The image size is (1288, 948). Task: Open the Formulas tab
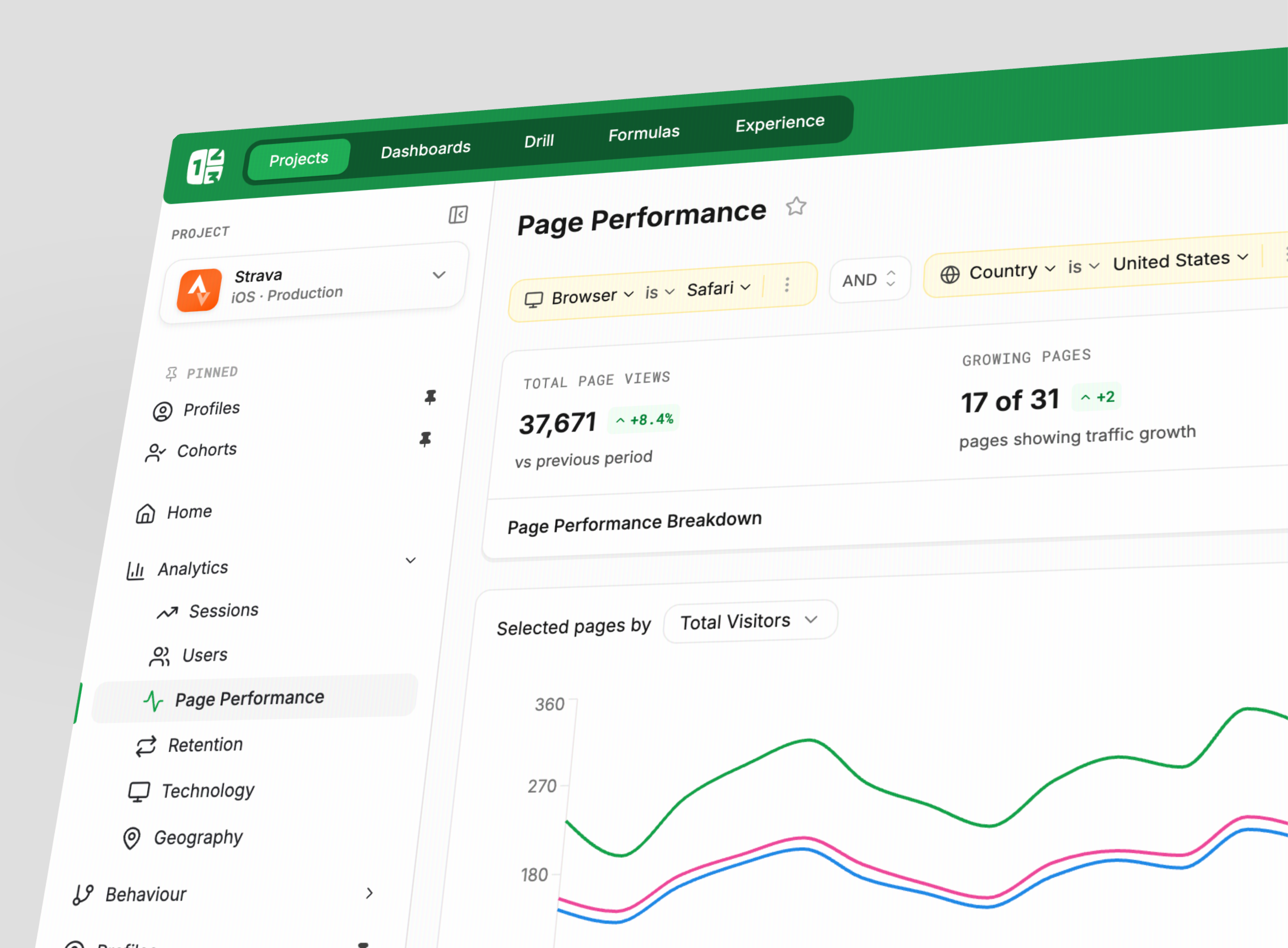[644, 134]
